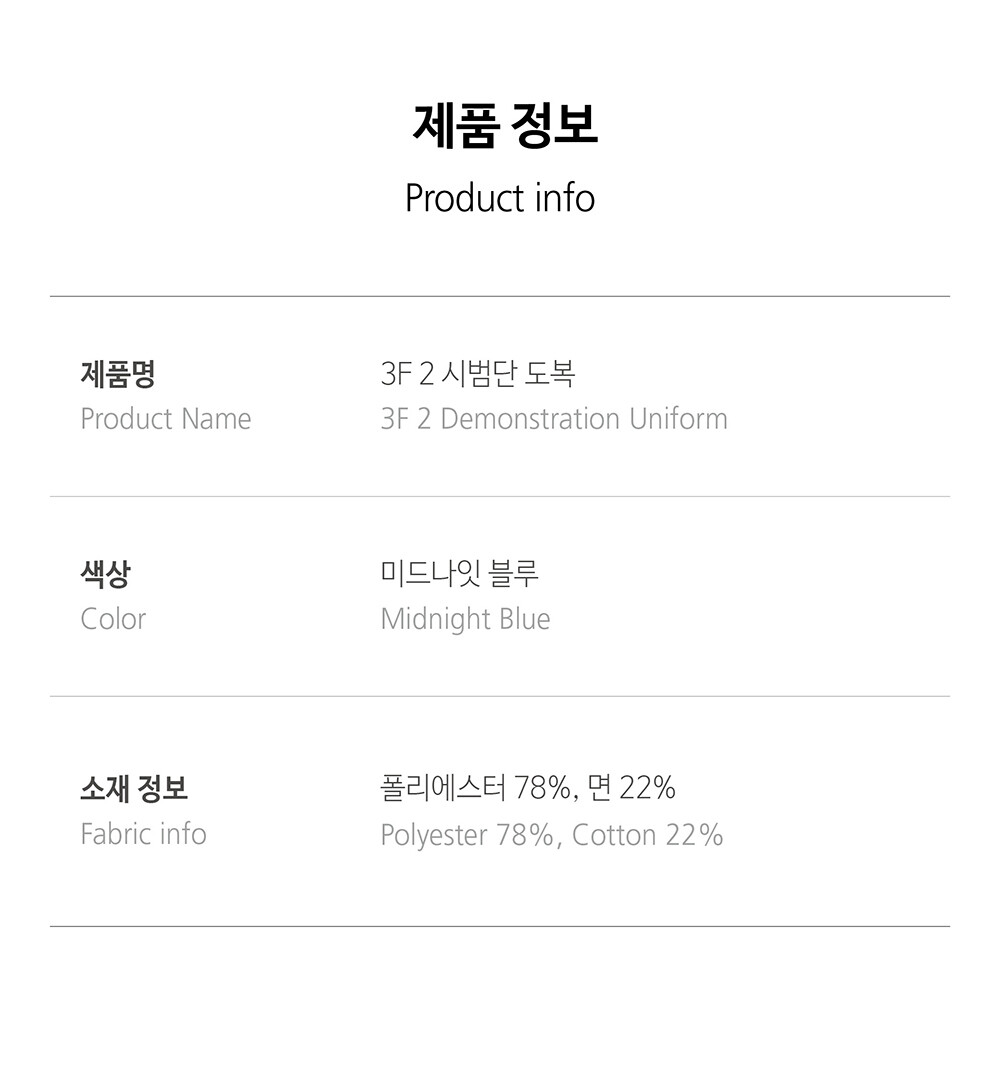Click the divider between Color and Fabric info
1000x1092 pixels.
coord(500,696)
